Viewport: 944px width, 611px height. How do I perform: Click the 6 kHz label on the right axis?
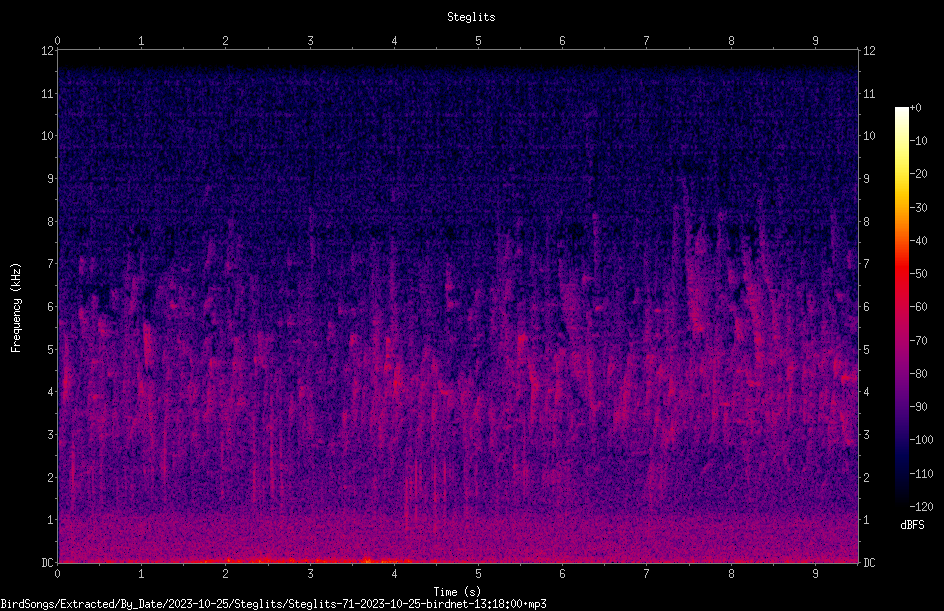(x=866, y=306)
